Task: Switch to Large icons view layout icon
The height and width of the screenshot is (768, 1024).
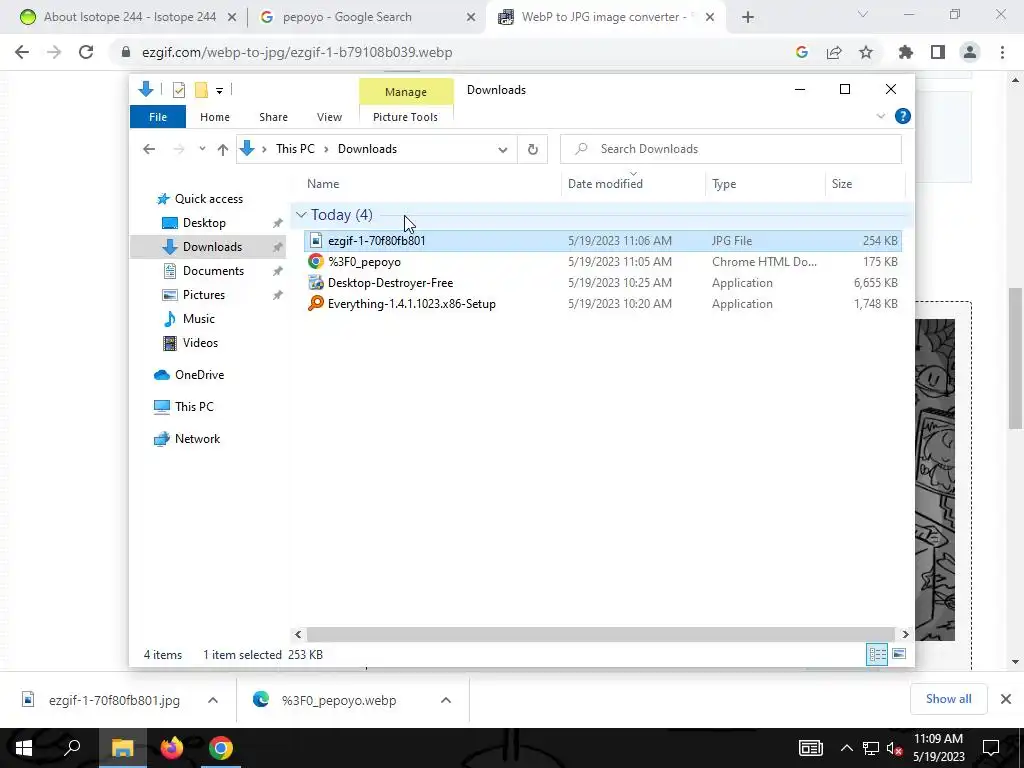Action: pos(899,654)
